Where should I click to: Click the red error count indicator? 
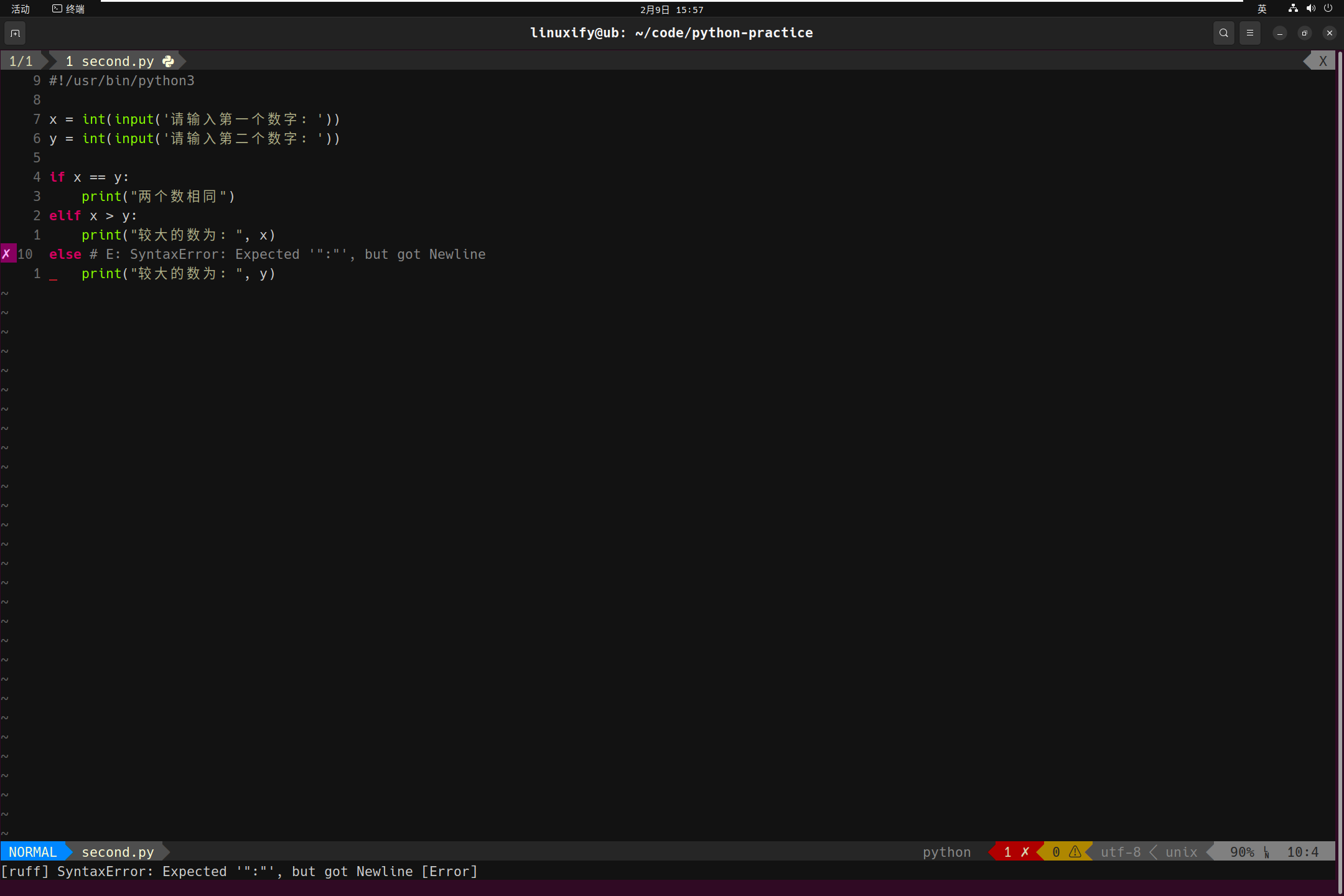[1015, 852]
